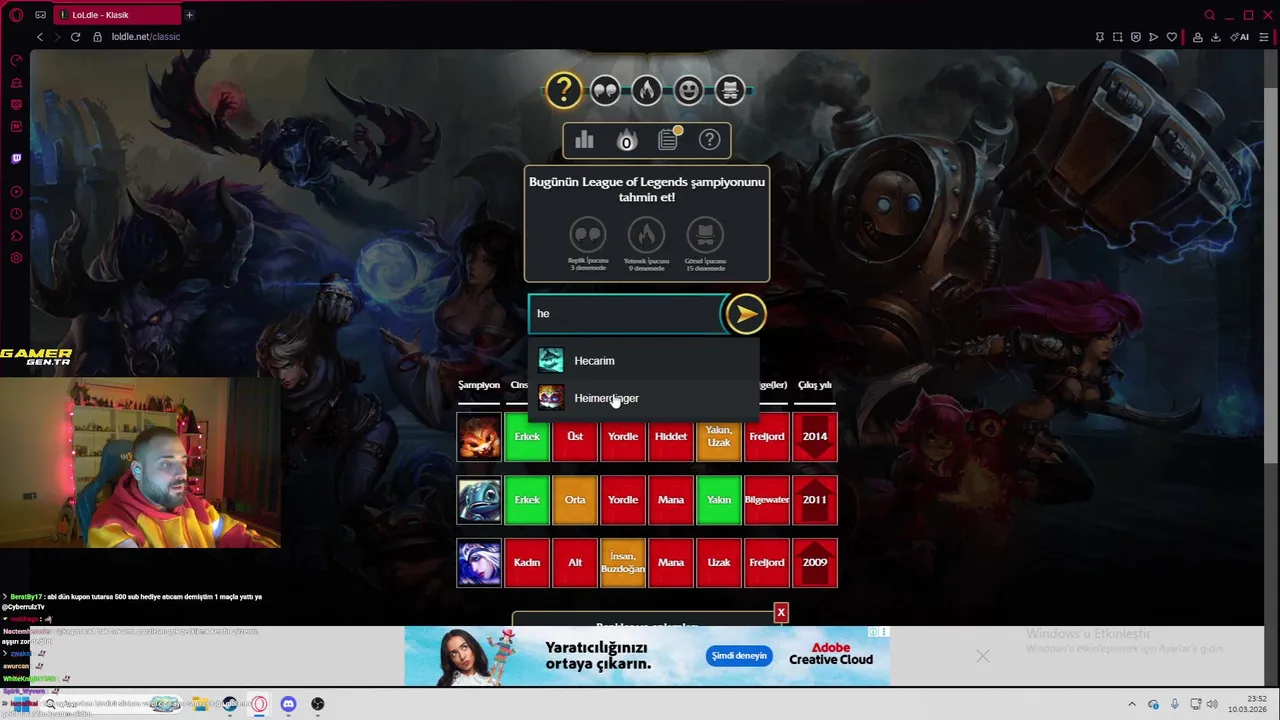Open the Emoji mode smiley icon

(x=689, y=91)
